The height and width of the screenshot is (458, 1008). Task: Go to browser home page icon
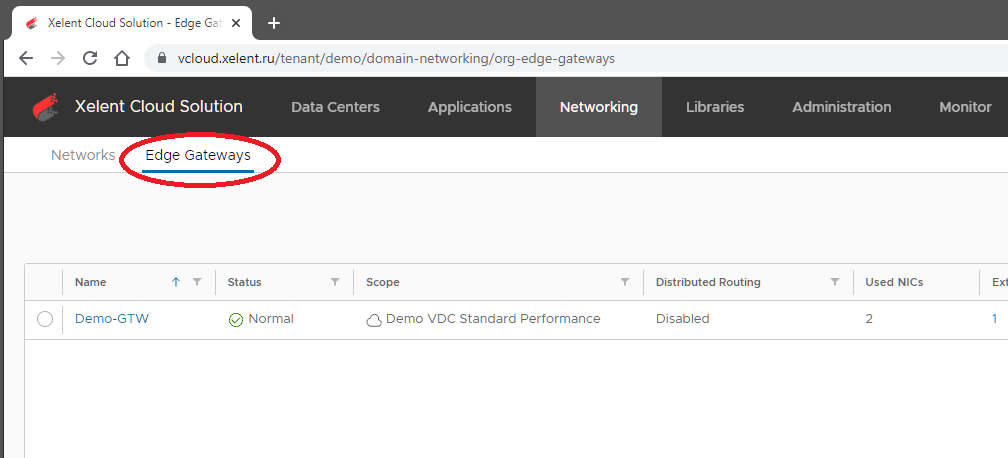122,59
